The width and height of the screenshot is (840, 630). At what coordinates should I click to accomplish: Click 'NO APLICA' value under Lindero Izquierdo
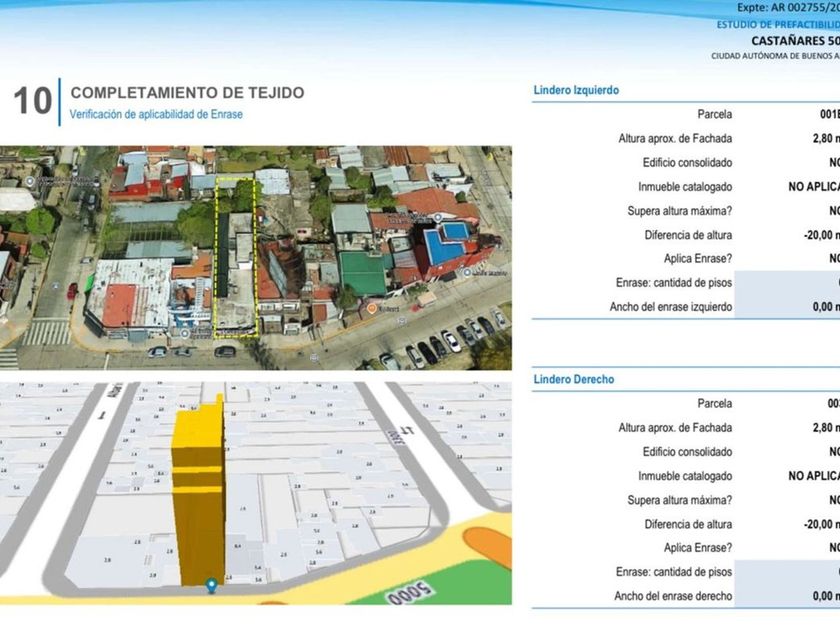coord(814,187)
